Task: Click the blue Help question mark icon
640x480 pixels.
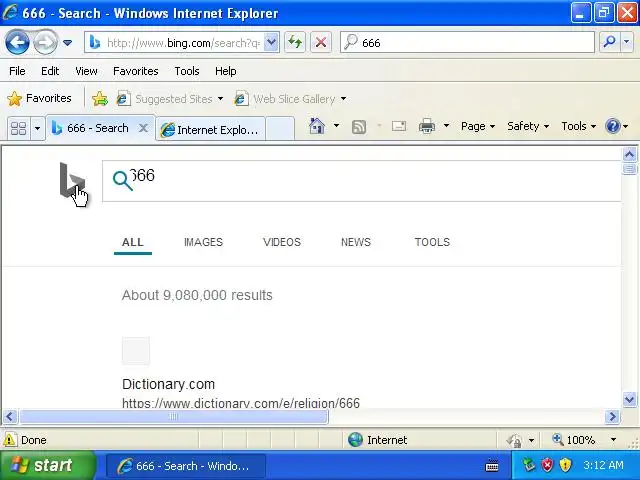Action: click(613, 126)
